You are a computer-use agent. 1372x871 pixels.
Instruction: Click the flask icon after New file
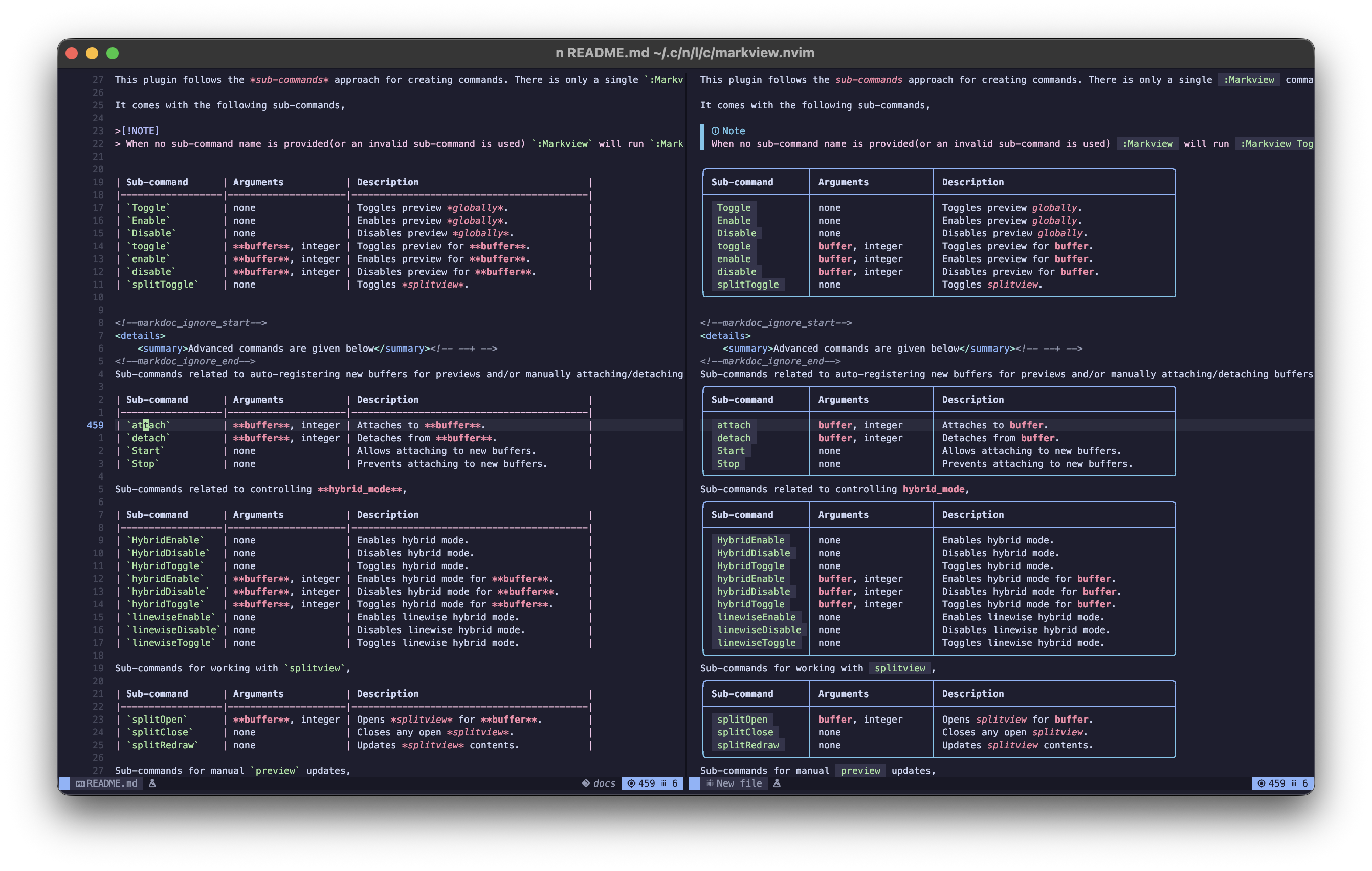(777, 783)
